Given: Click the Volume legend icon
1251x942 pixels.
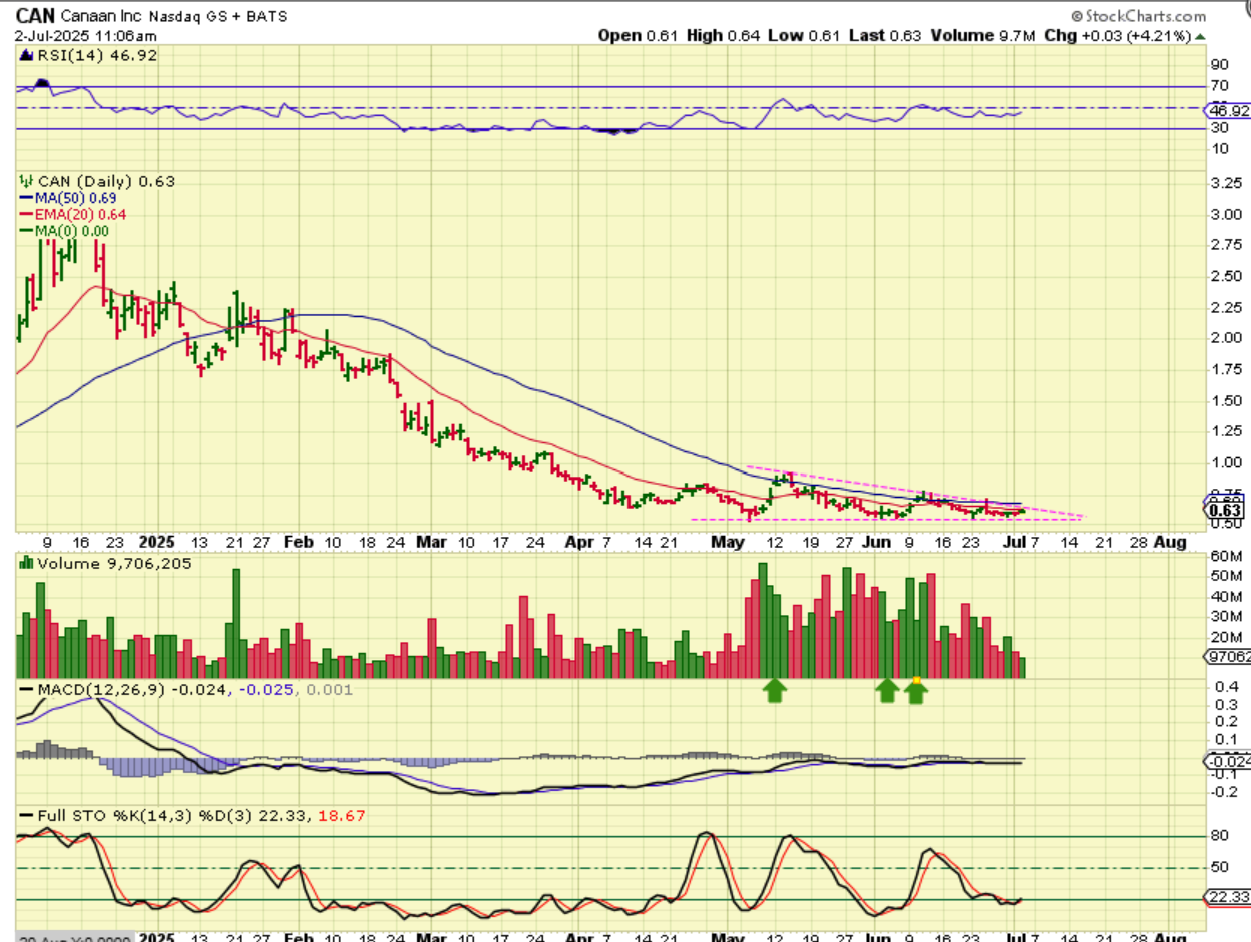Looking at the screenshot, I should 27,564.
